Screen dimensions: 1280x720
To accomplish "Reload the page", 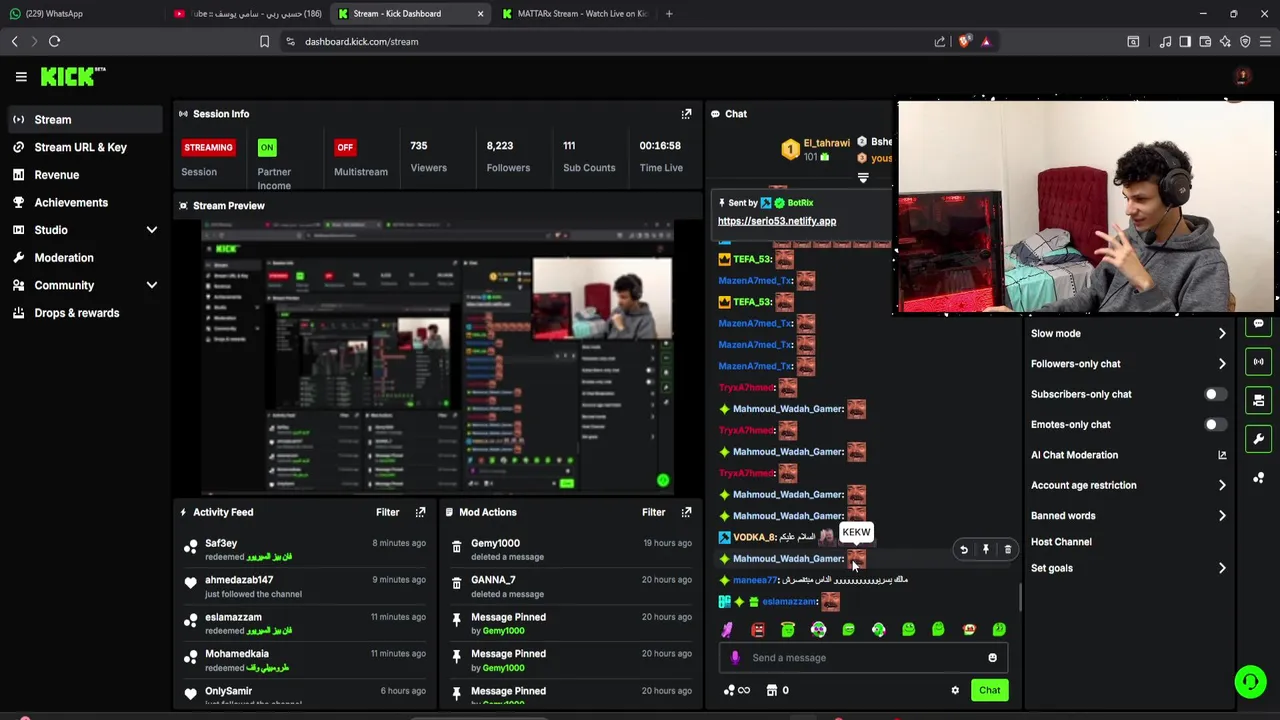I will pos(54,42).
